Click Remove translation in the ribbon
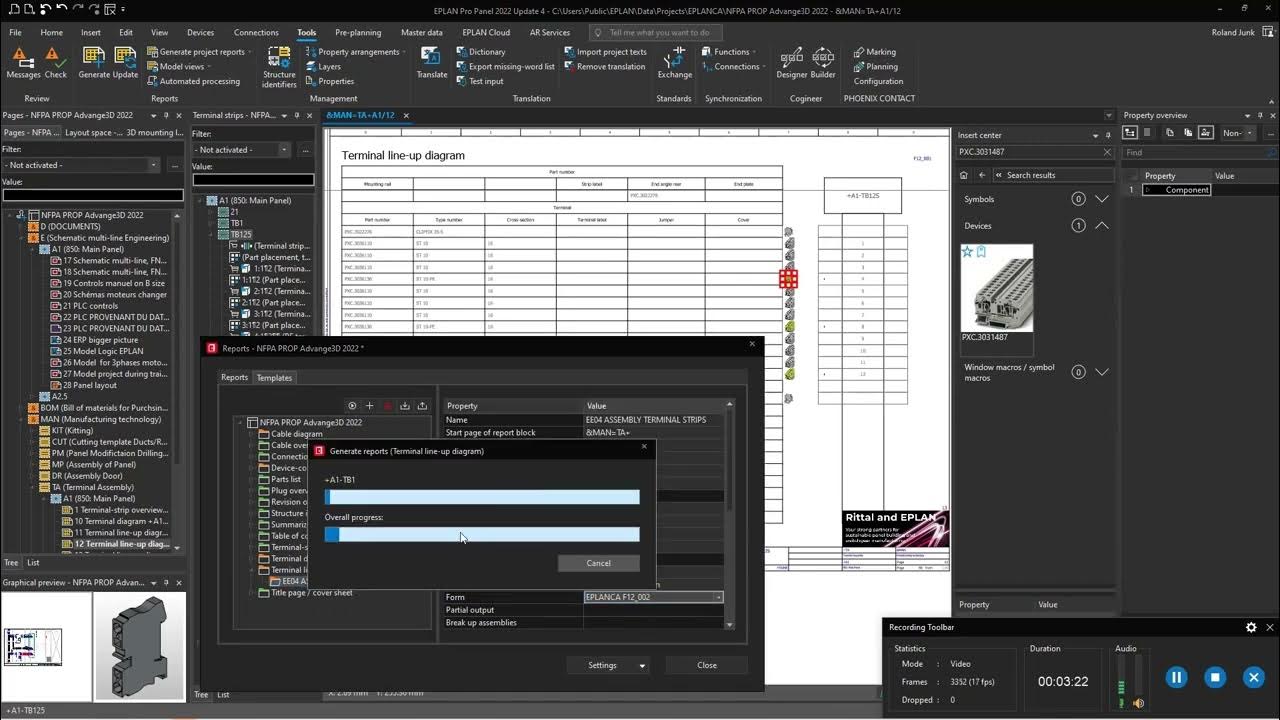The image size is (1280, 720). (604, 67)
